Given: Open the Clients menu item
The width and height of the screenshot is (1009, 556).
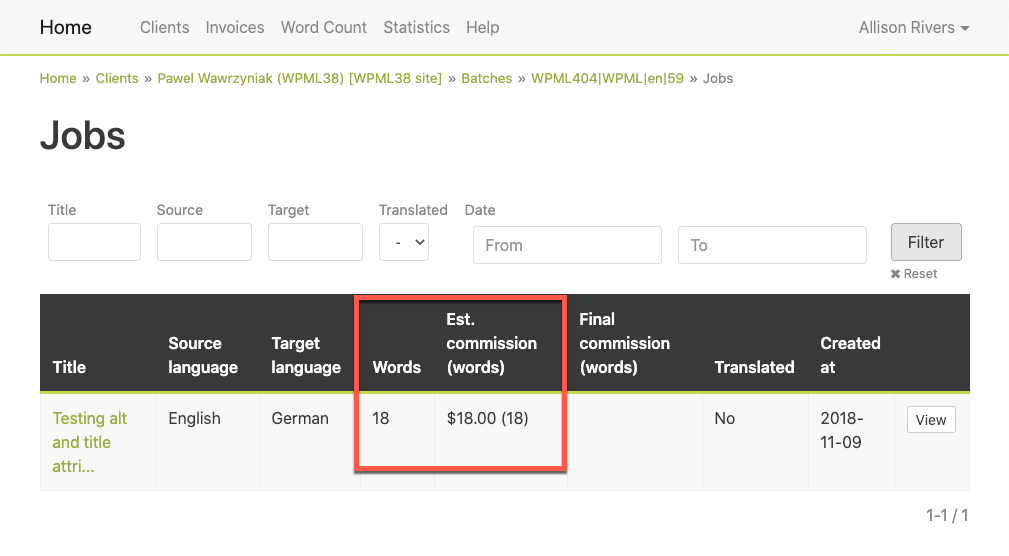Looking at the screenshot, I should click(x=165, y=28).
